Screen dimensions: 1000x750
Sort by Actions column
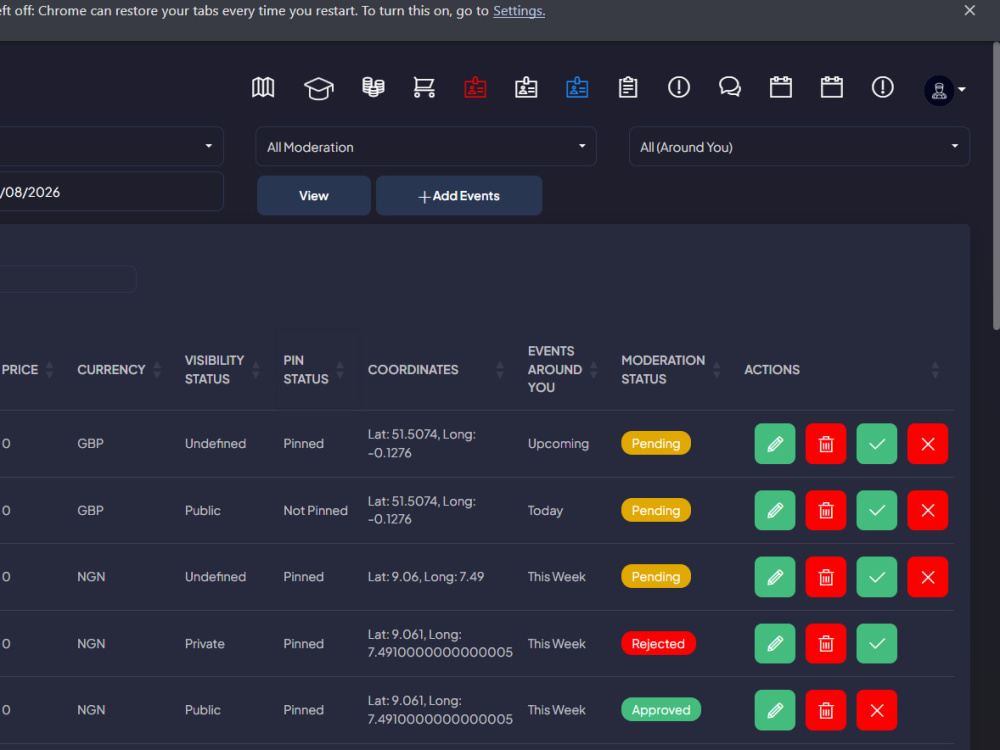tap(935, 369)
